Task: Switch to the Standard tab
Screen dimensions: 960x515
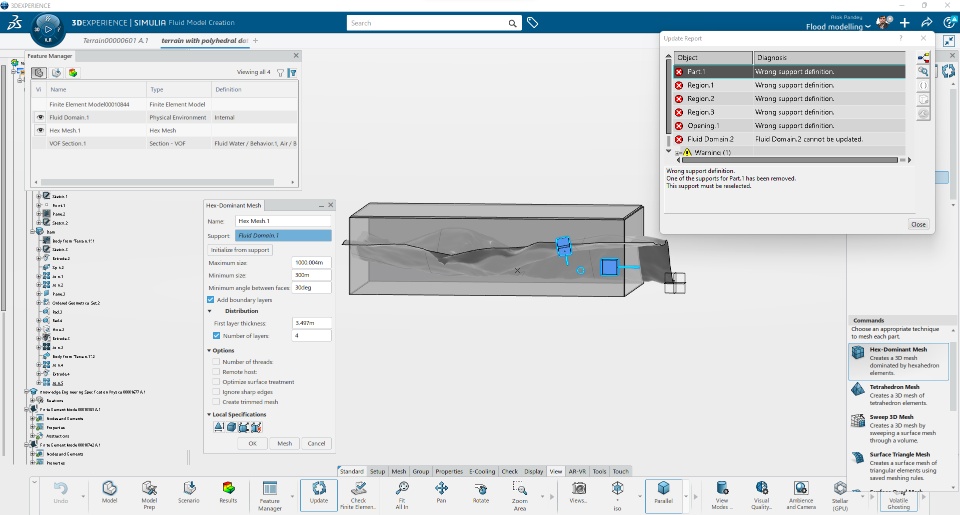Action: [351, 471]
